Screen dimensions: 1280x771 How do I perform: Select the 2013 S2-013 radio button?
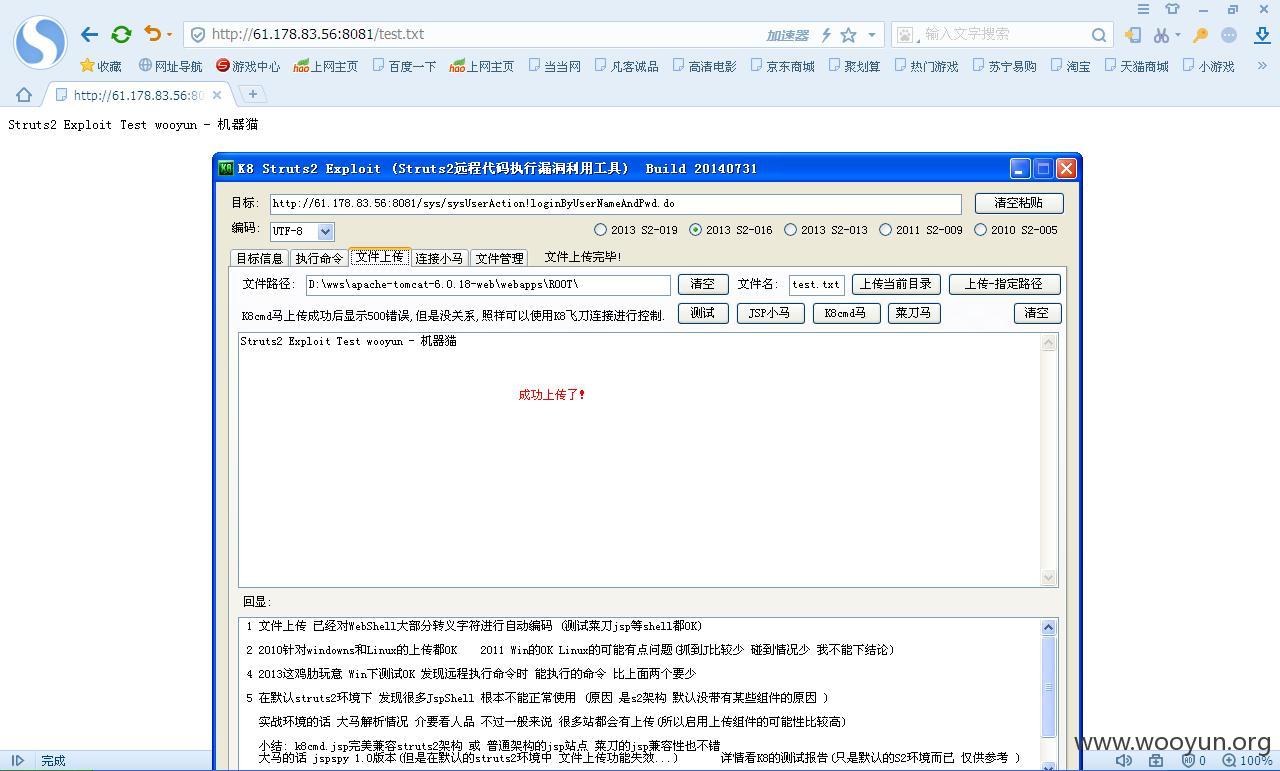(790, 230)
